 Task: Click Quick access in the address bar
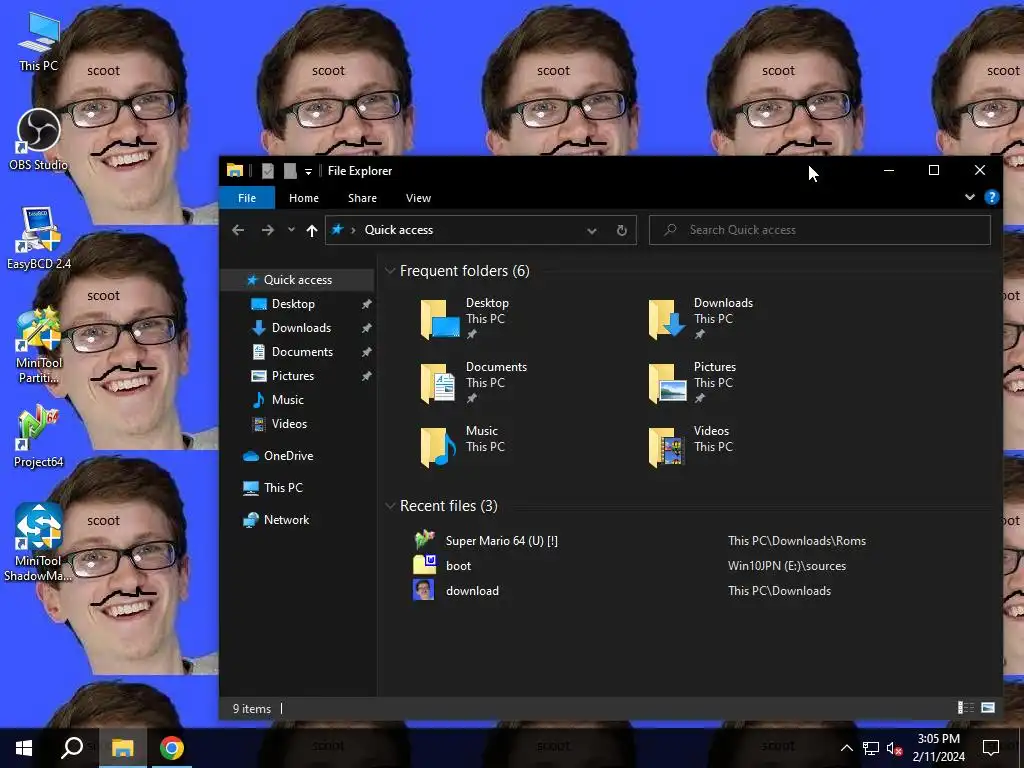[x=398, y=230]
